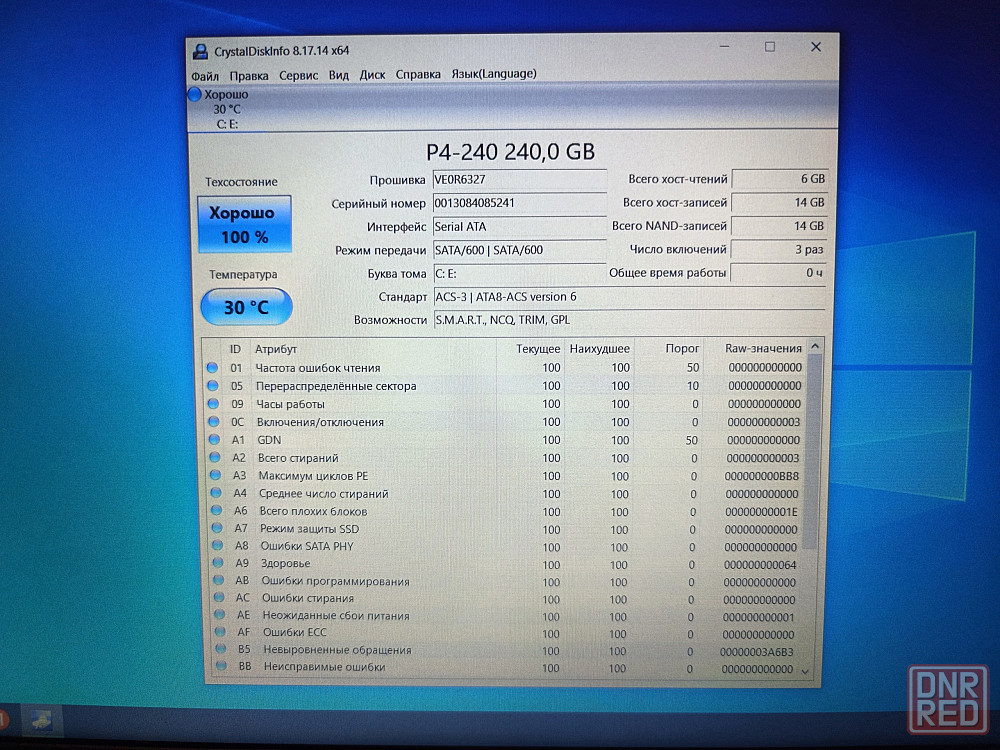Click the transfer mode field SATA/600 | SATA/600

(x=519, y=250)
